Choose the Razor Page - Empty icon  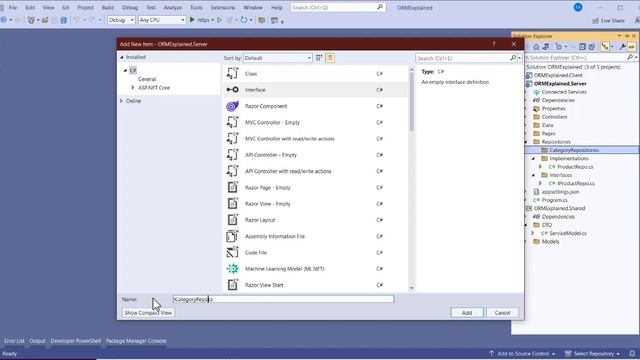[232, 187]
